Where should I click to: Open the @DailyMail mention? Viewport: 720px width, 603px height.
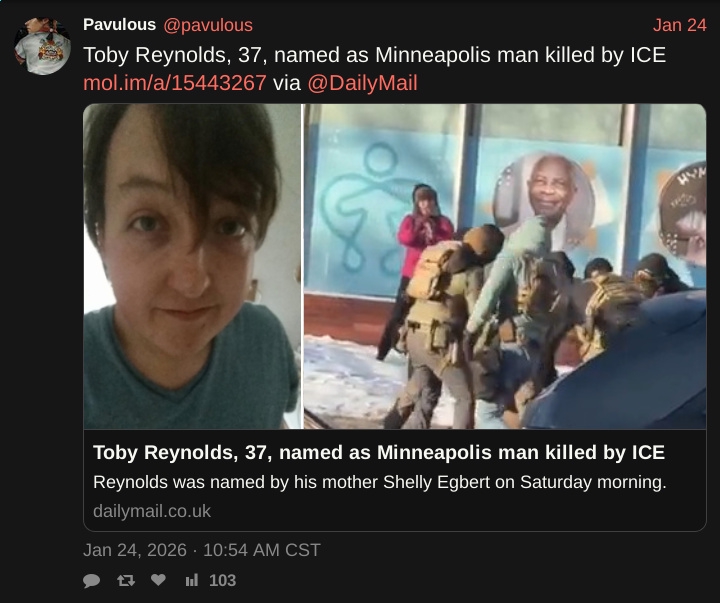[362, 83]
